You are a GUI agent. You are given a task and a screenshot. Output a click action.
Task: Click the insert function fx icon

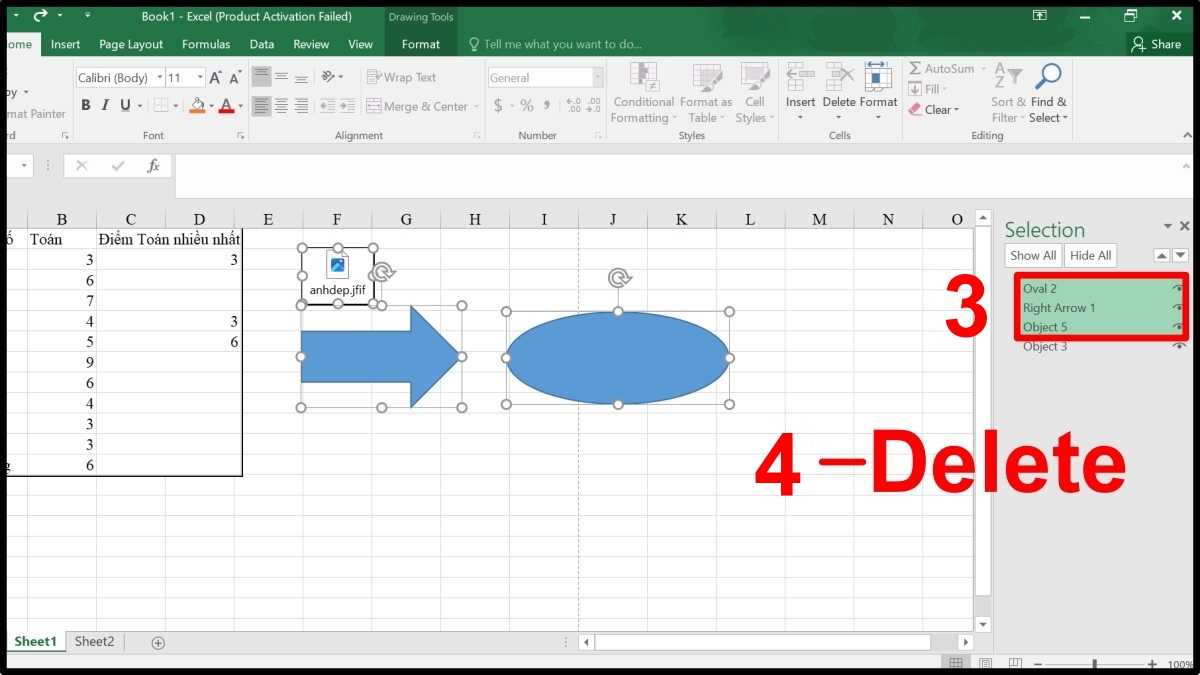(153, 166)
